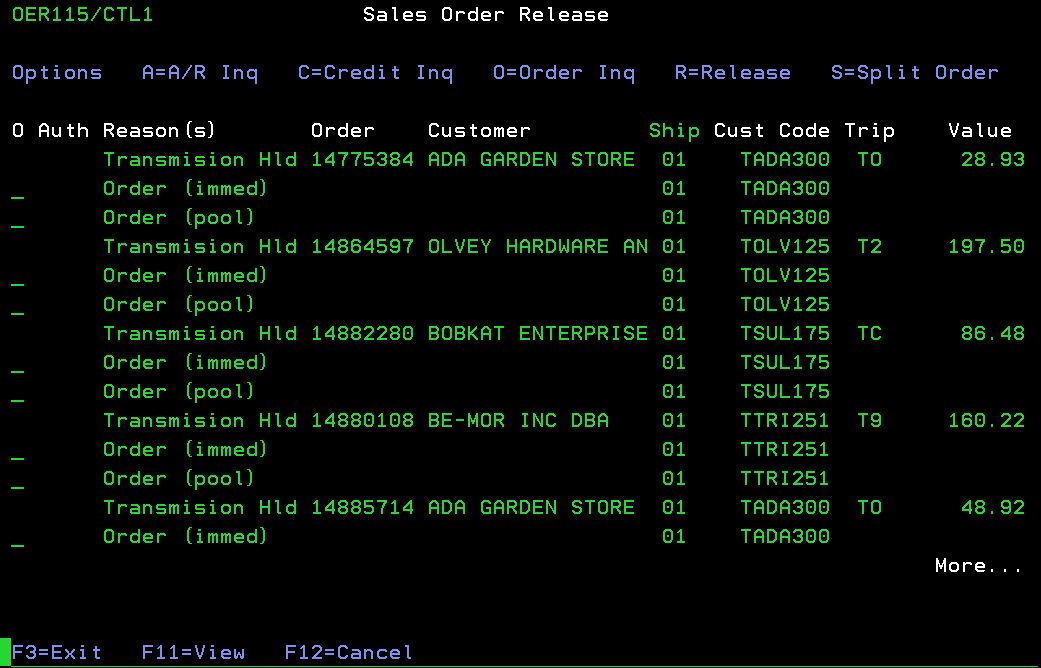Click the More... indicator
1041x668 pixels.
pyautogui.click(x=978, y=566)
